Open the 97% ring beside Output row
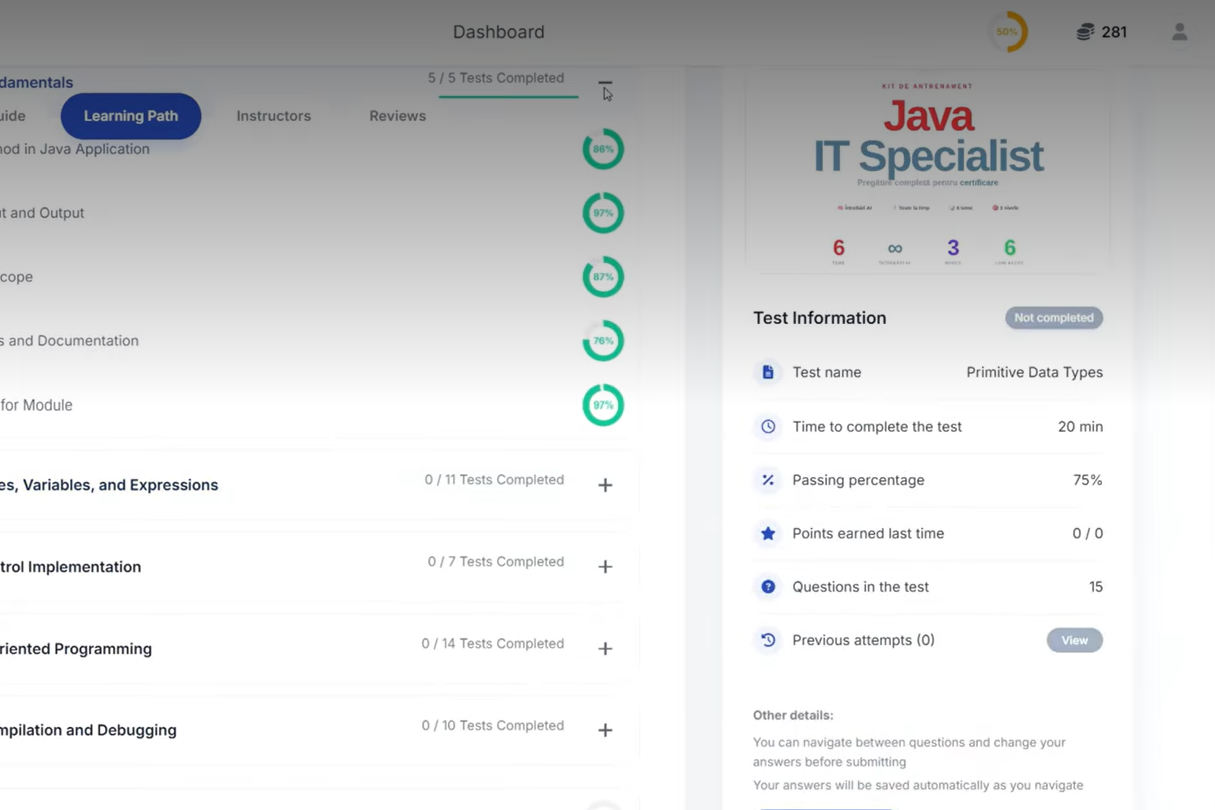 [x=603, y=213]
